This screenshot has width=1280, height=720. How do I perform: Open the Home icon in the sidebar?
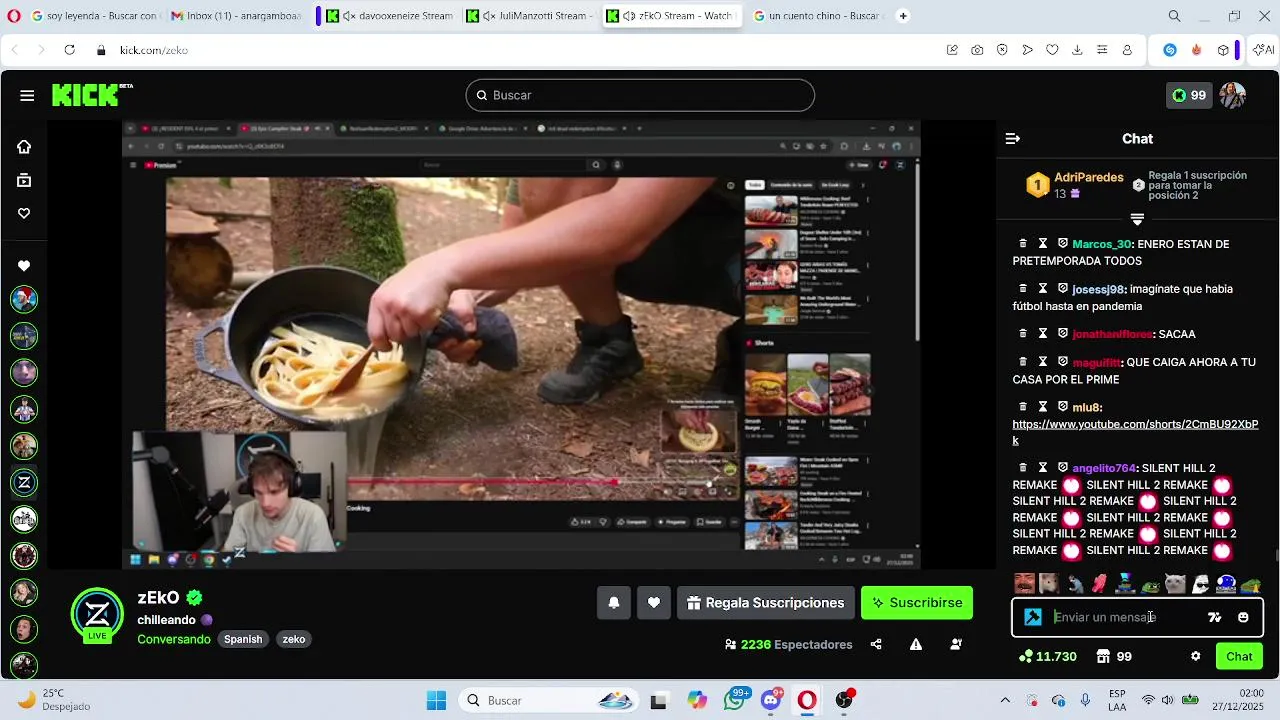(x=24, y=147)
